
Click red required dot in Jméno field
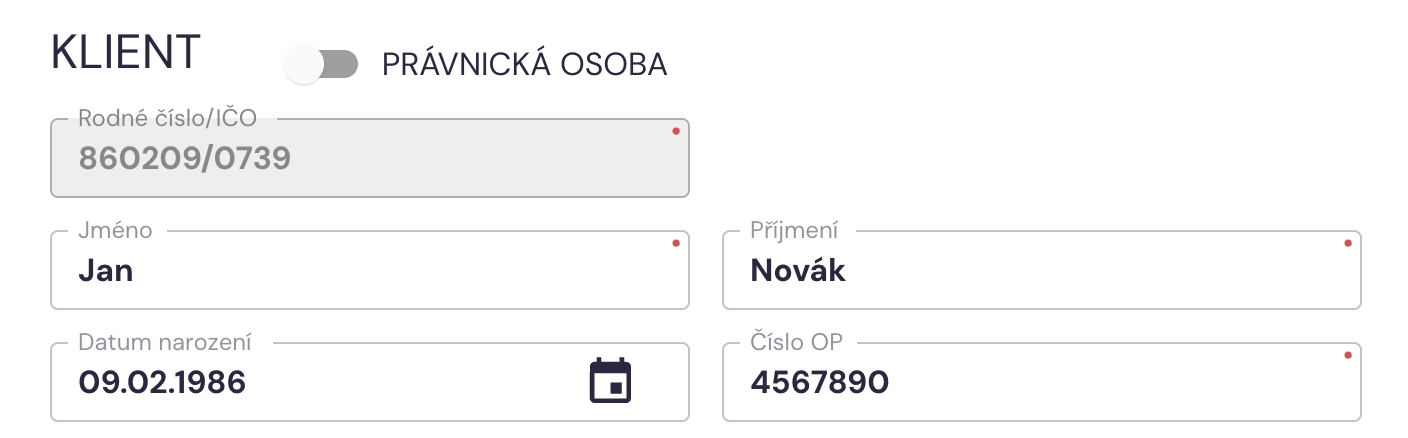click(676, 243)
